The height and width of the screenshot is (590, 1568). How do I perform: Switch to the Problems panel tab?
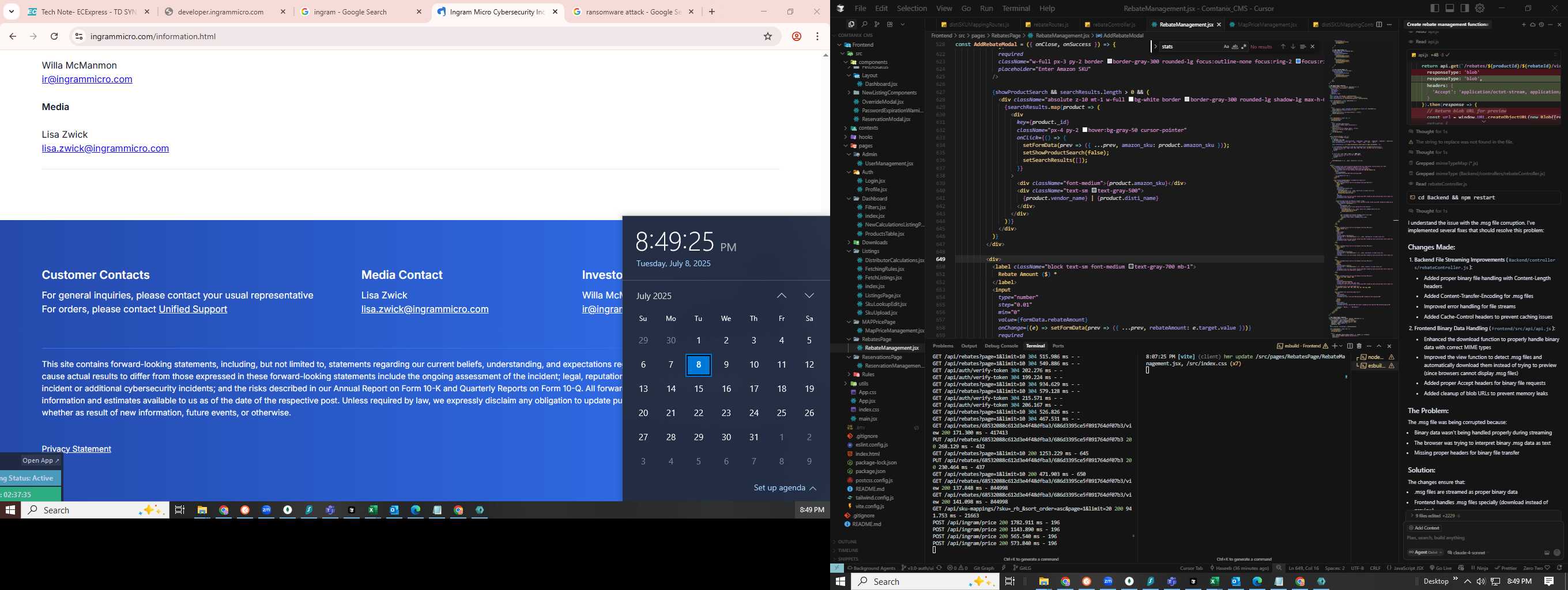click(x=943, y=346)
